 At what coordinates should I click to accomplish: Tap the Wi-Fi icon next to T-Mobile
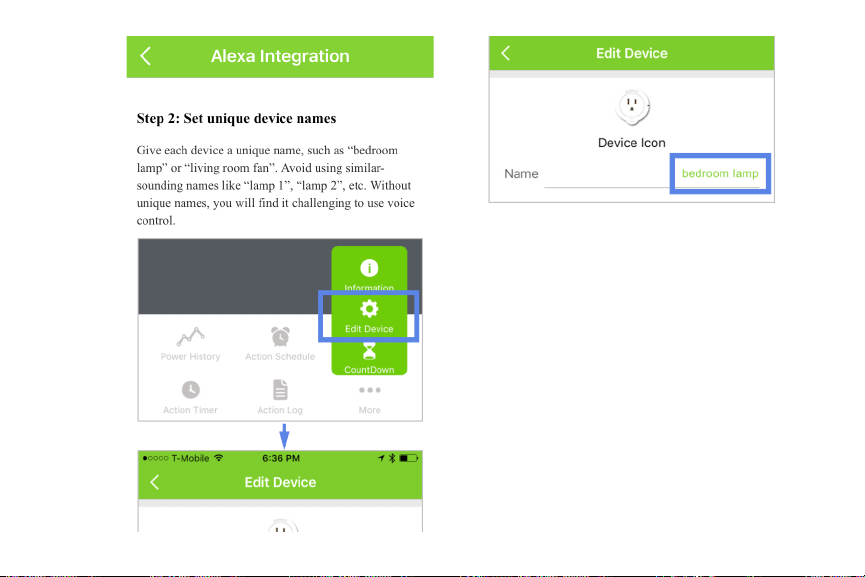coord(219,458)
